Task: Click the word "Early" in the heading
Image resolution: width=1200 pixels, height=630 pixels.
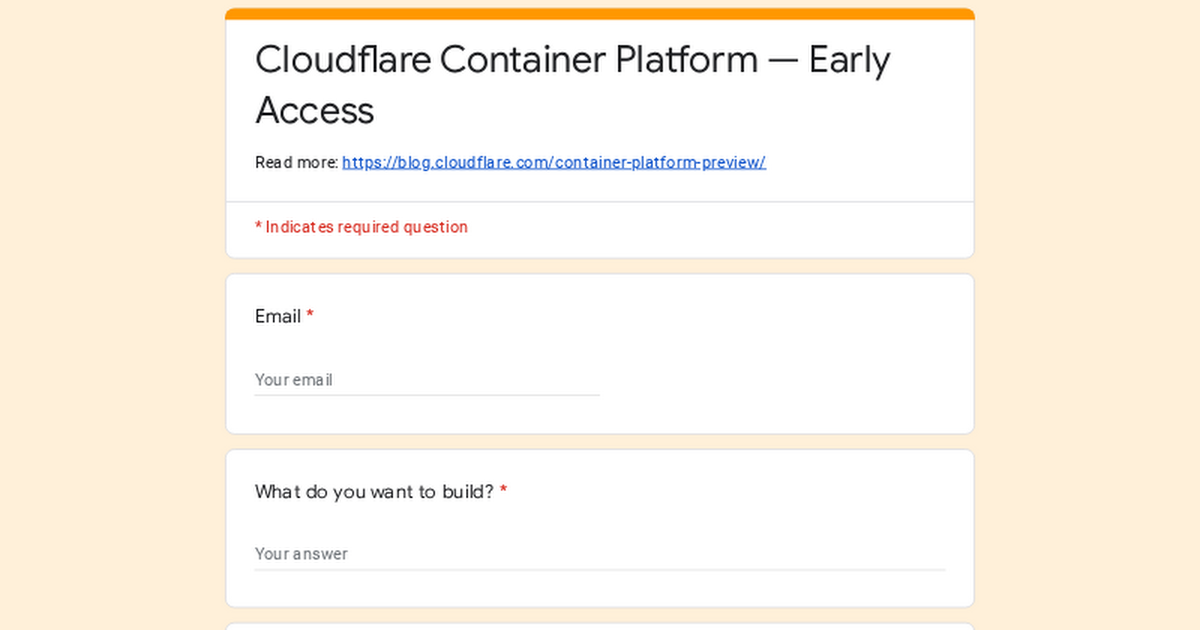Action: pyautogui.click(x=849, y=60)
